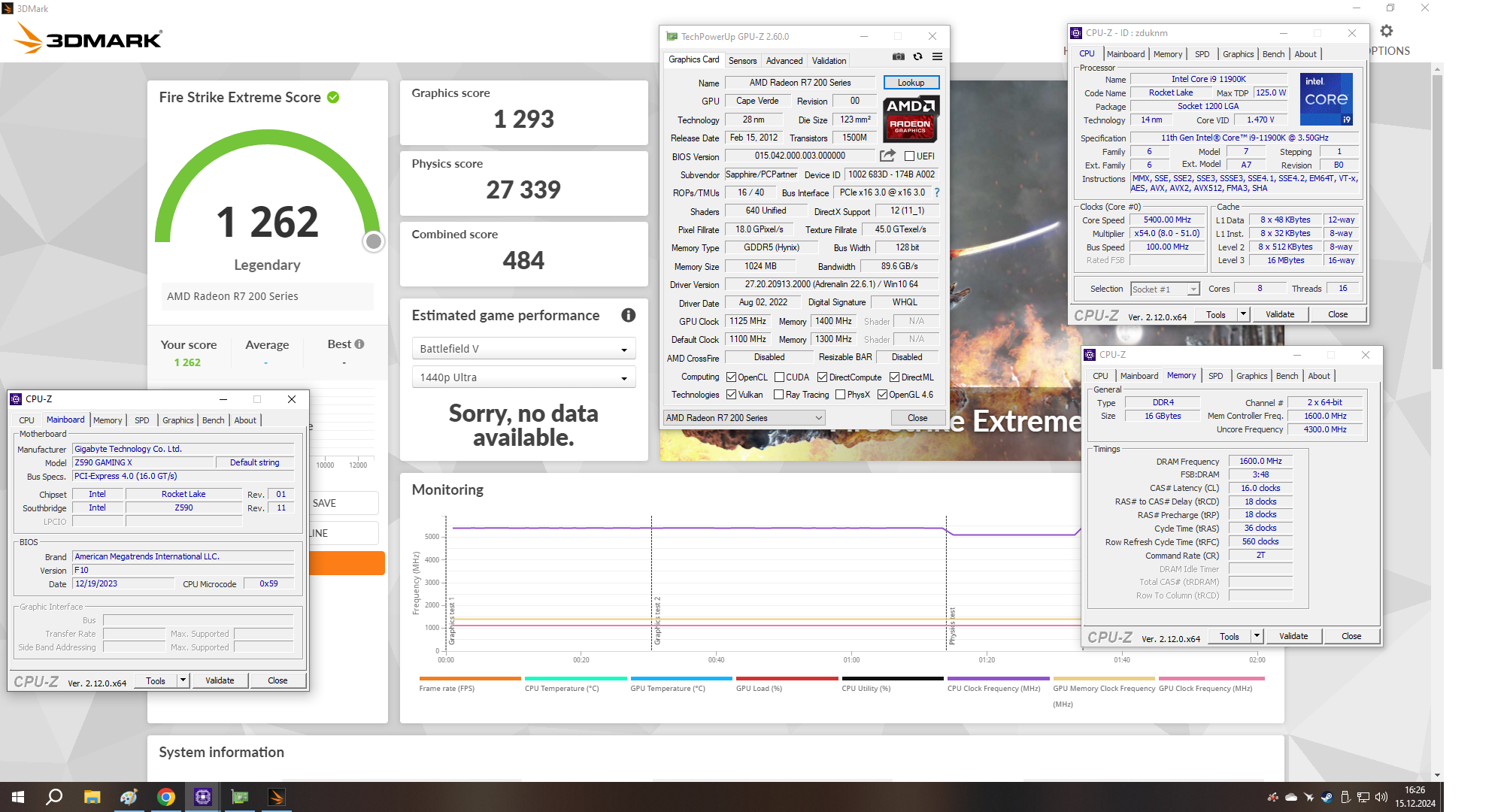Click the GPU-Z screenshot camera icon
The width and height of the screenshot is (1504, 812).
coord(899,56)
